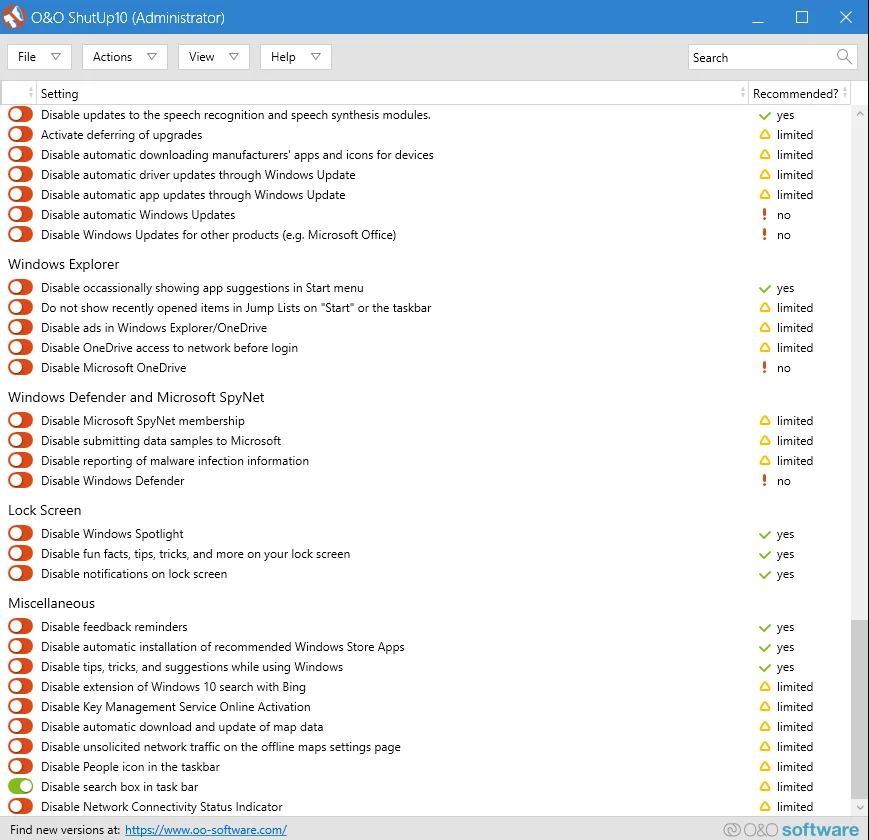This screenshot has height=840, width=869.
Task: Enable Disable Windows Defender switch
Action: click(x=21, y=480)
